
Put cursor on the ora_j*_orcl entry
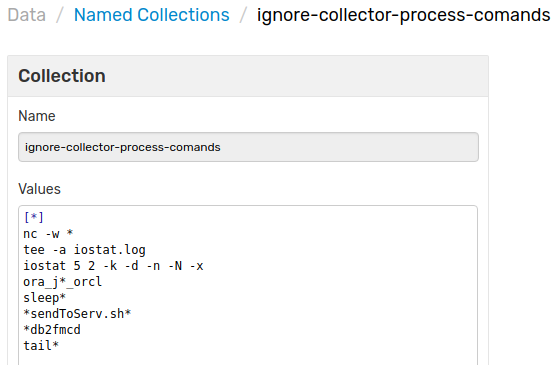(x=62, y=282)
